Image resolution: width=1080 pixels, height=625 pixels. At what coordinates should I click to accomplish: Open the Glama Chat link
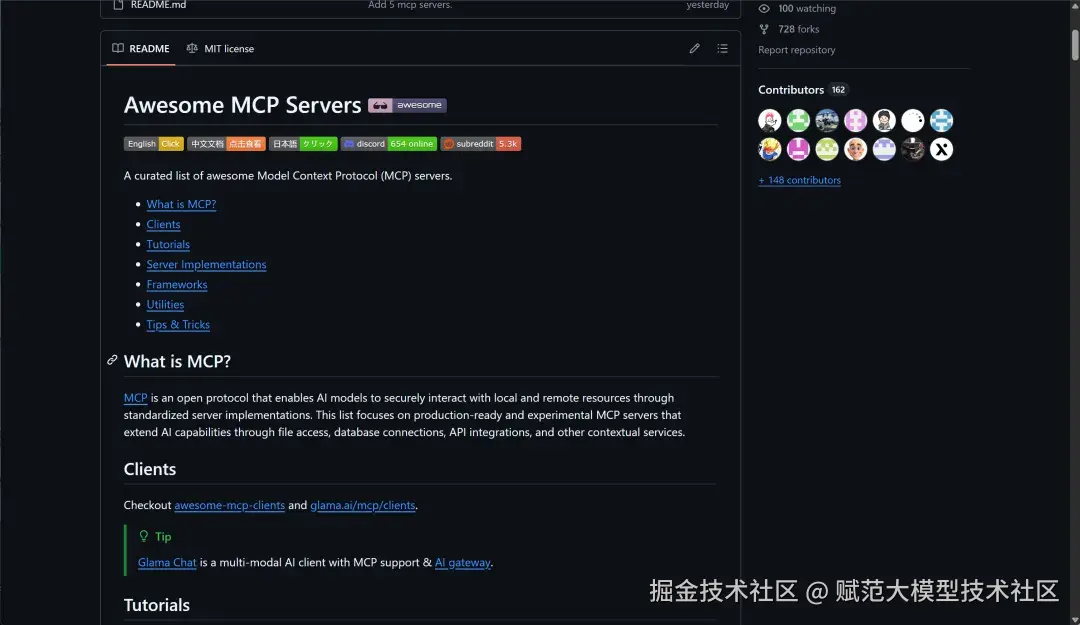click(x=167, y=562)
